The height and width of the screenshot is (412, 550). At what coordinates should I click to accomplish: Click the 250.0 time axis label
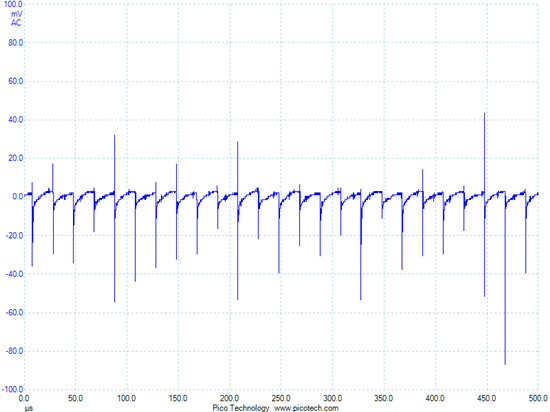coord(281,399)
